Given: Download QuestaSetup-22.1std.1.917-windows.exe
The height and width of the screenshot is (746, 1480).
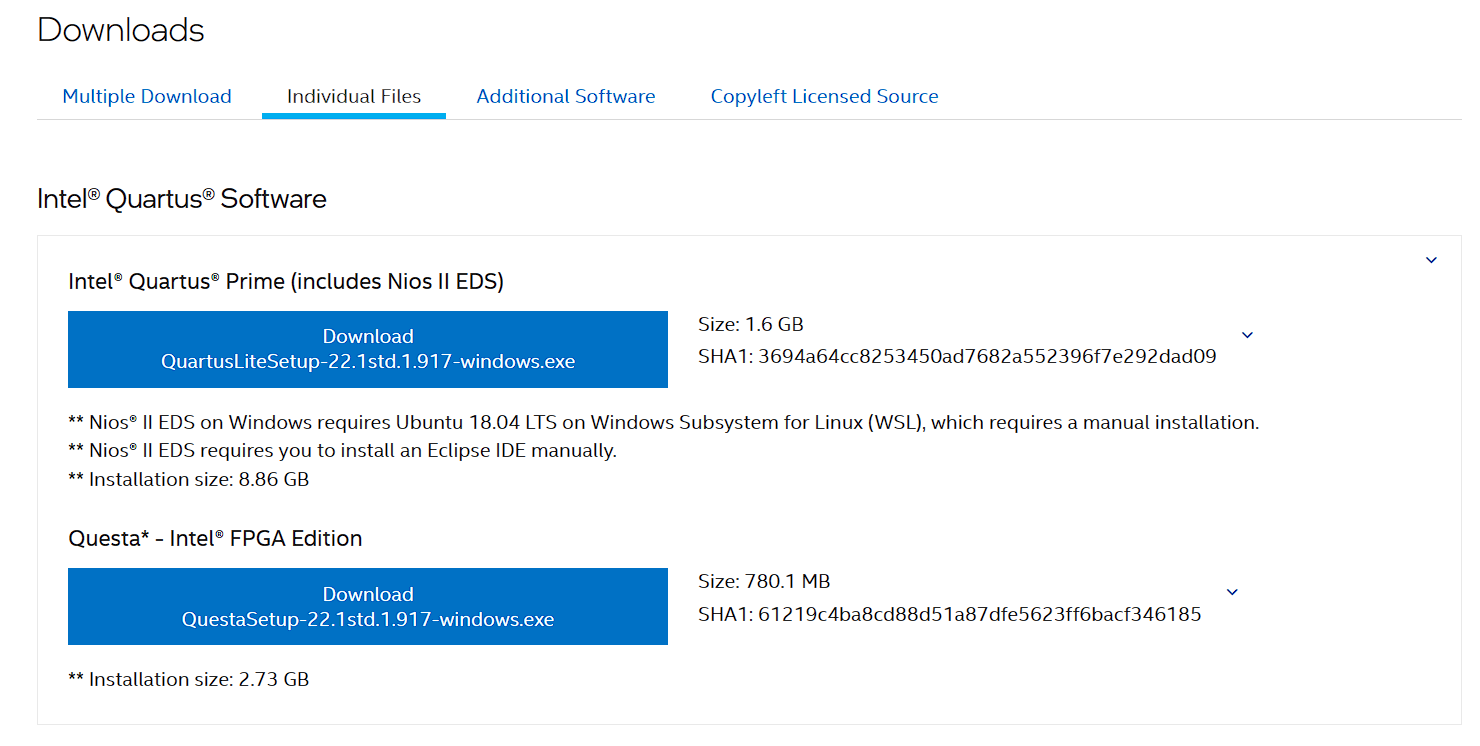Looking at the screenshot, I should 367,606.
